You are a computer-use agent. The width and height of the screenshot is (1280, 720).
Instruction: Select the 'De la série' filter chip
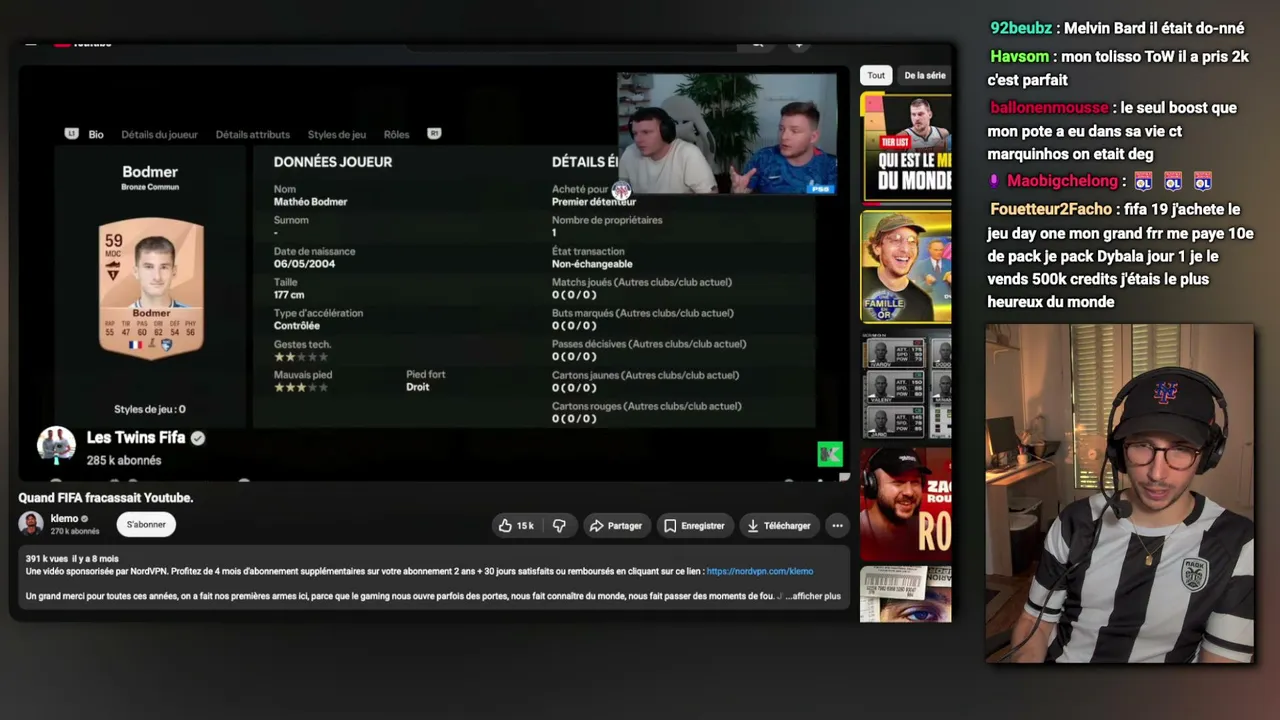click(x=925, y=75)
